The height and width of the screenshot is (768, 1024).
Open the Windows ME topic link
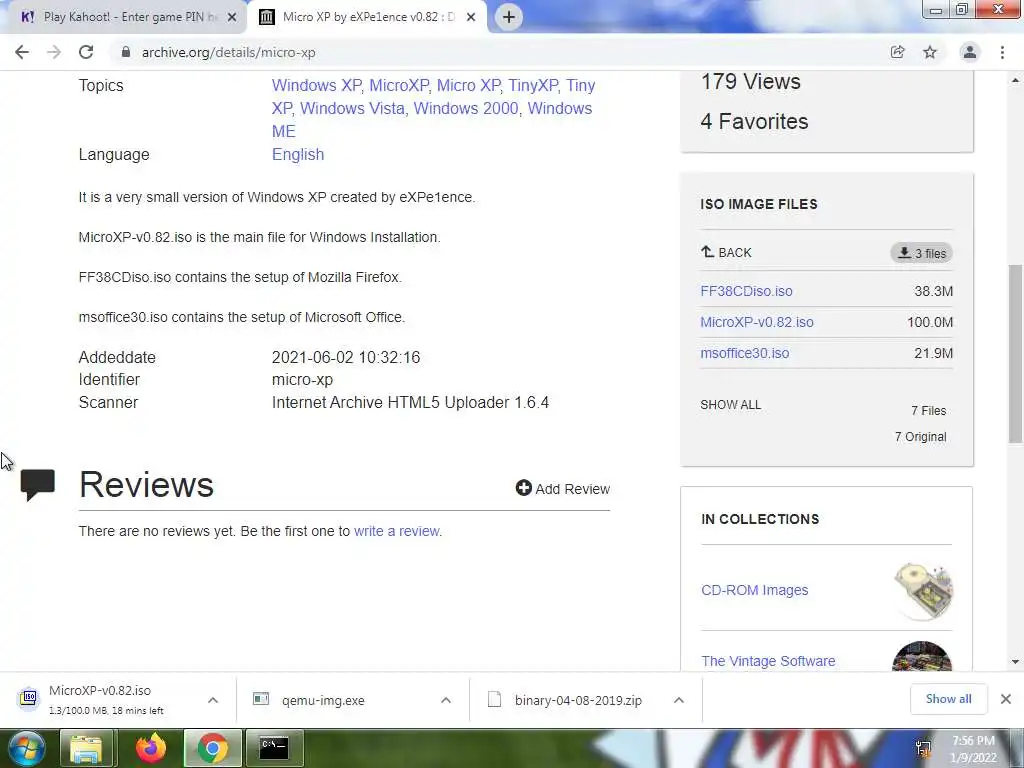432,120
